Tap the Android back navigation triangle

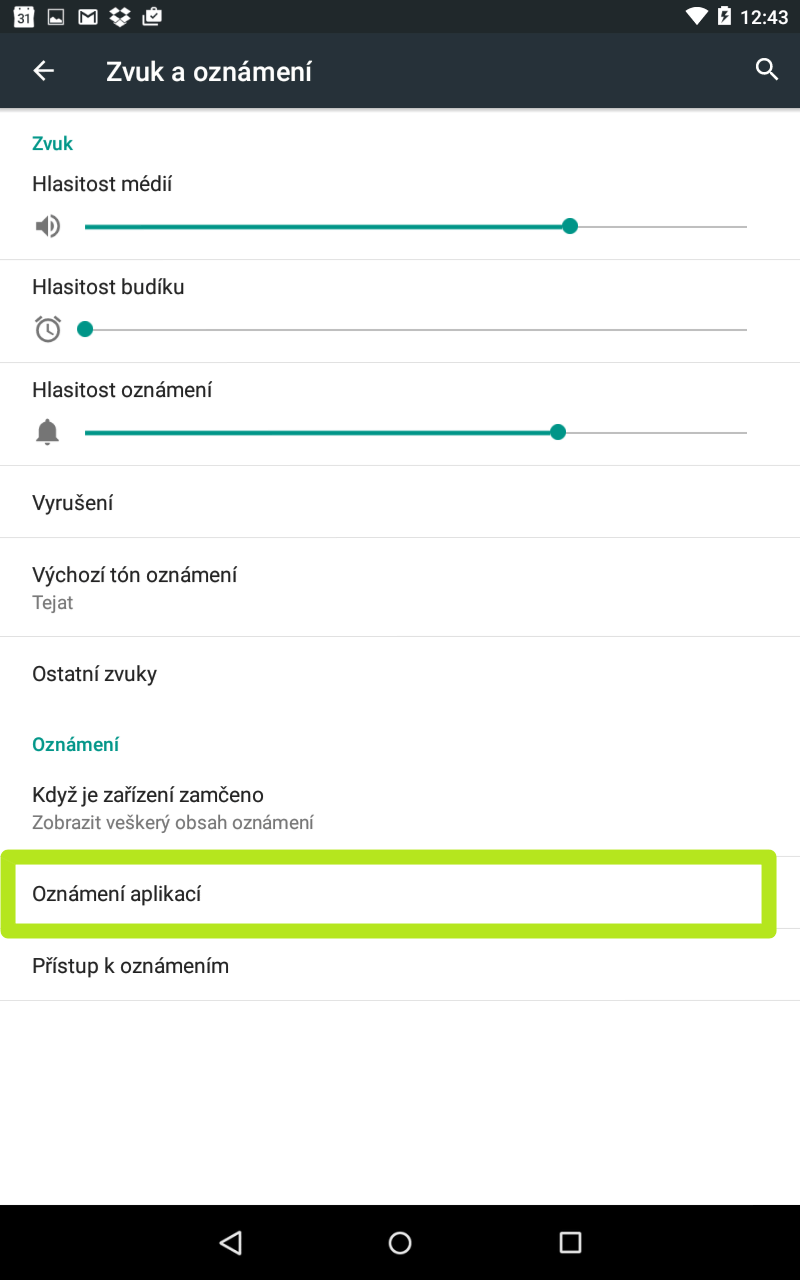pyautogui.click(x=231, y=1242)
